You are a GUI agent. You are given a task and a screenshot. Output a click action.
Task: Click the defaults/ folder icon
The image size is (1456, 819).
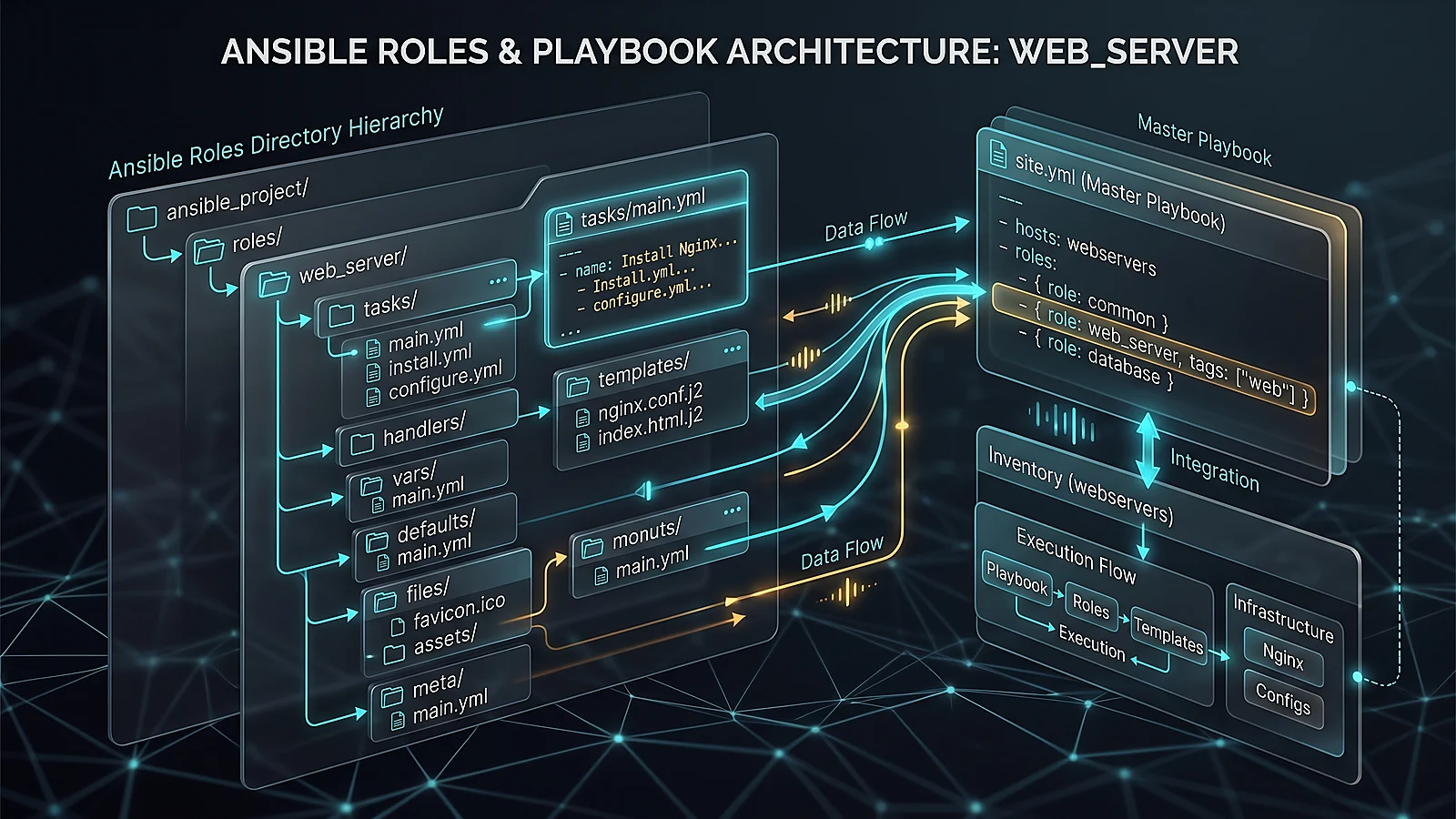tap(377, 542)
